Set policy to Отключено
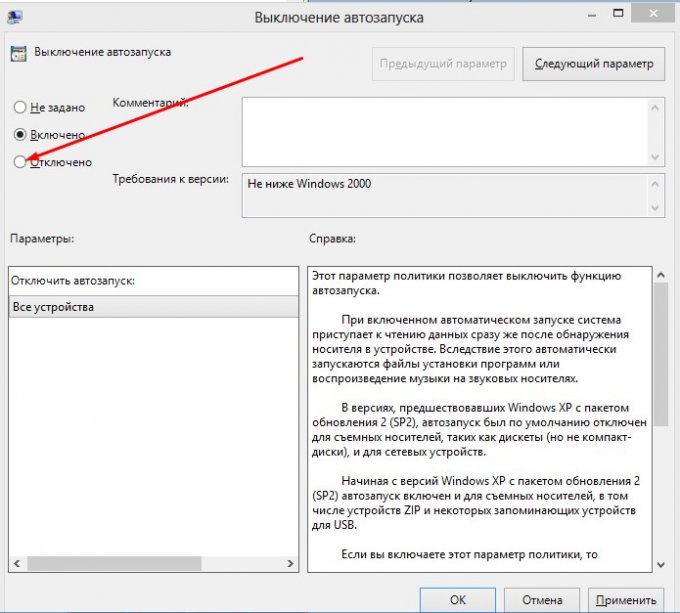Image resolution: width=680 pixels, height=613 pixels. click(20, 162)
